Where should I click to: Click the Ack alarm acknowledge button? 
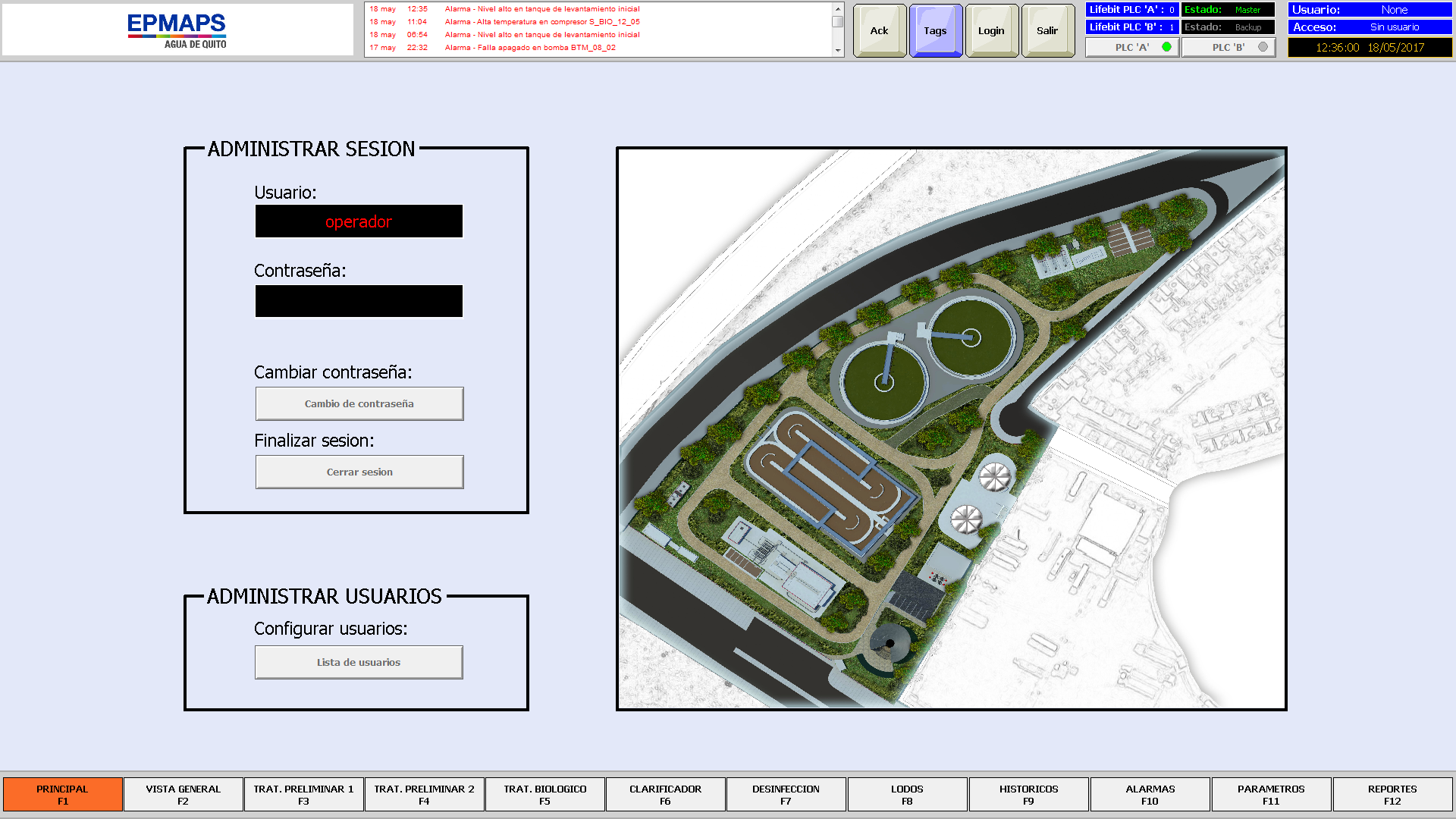click(x=879, y=31)
